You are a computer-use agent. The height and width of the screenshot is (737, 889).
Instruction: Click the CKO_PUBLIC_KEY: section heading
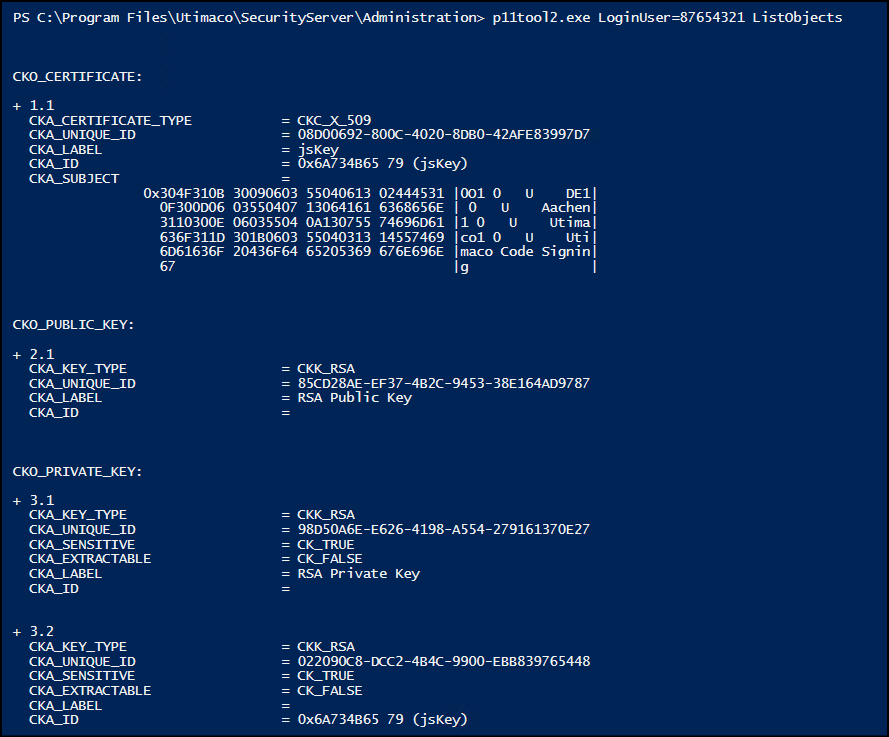pos(74,325)
